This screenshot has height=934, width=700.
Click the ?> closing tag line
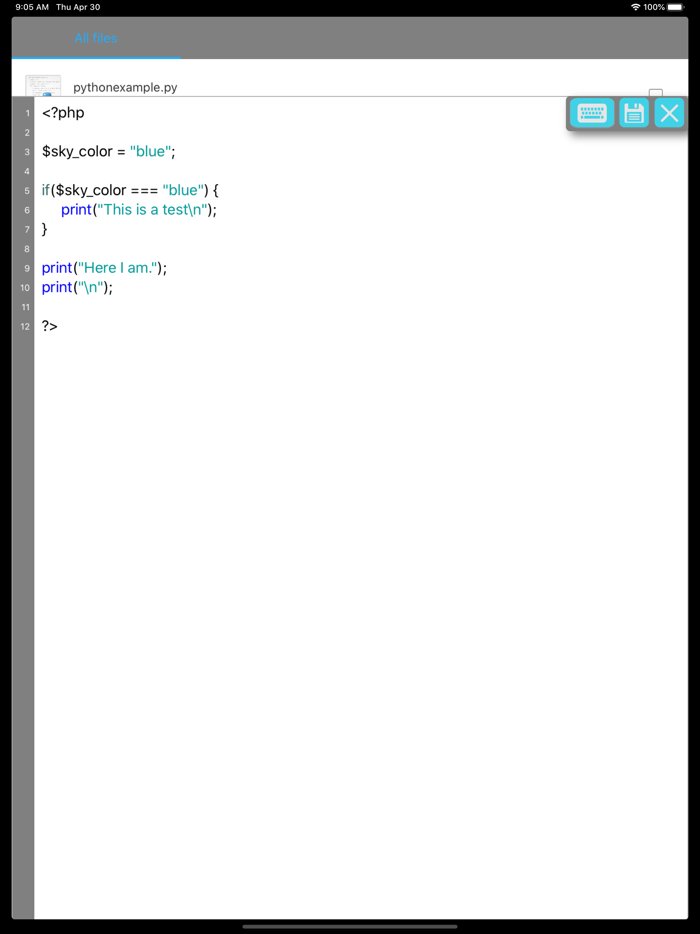49,326
